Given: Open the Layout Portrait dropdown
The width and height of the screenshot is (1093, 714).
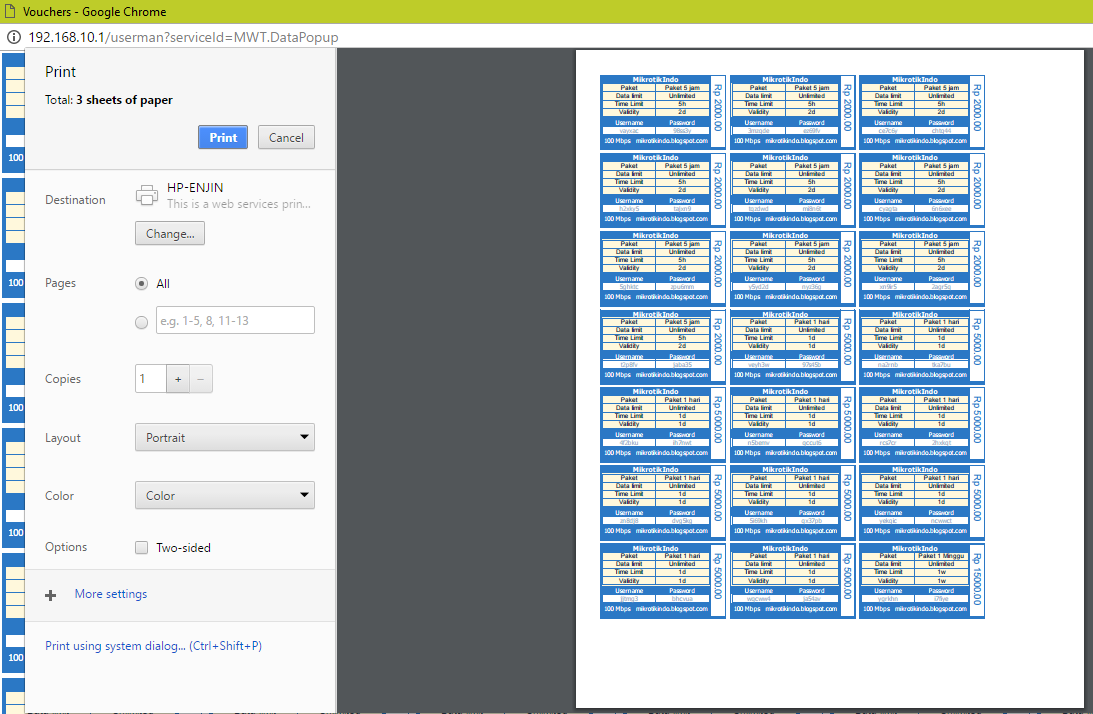Looking at the screenshot, I should [x=224, y=437].
